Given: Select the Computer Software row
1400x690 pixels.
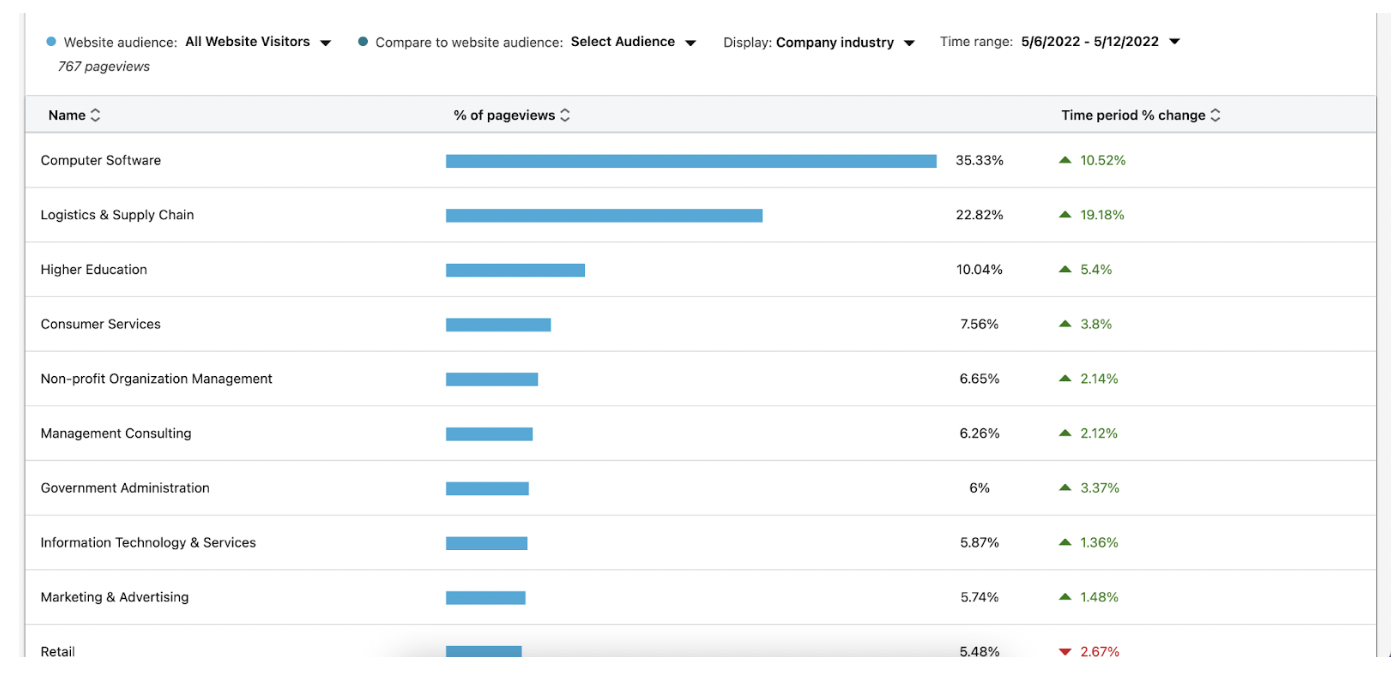Looking at the screenshot, I should 100,159.
